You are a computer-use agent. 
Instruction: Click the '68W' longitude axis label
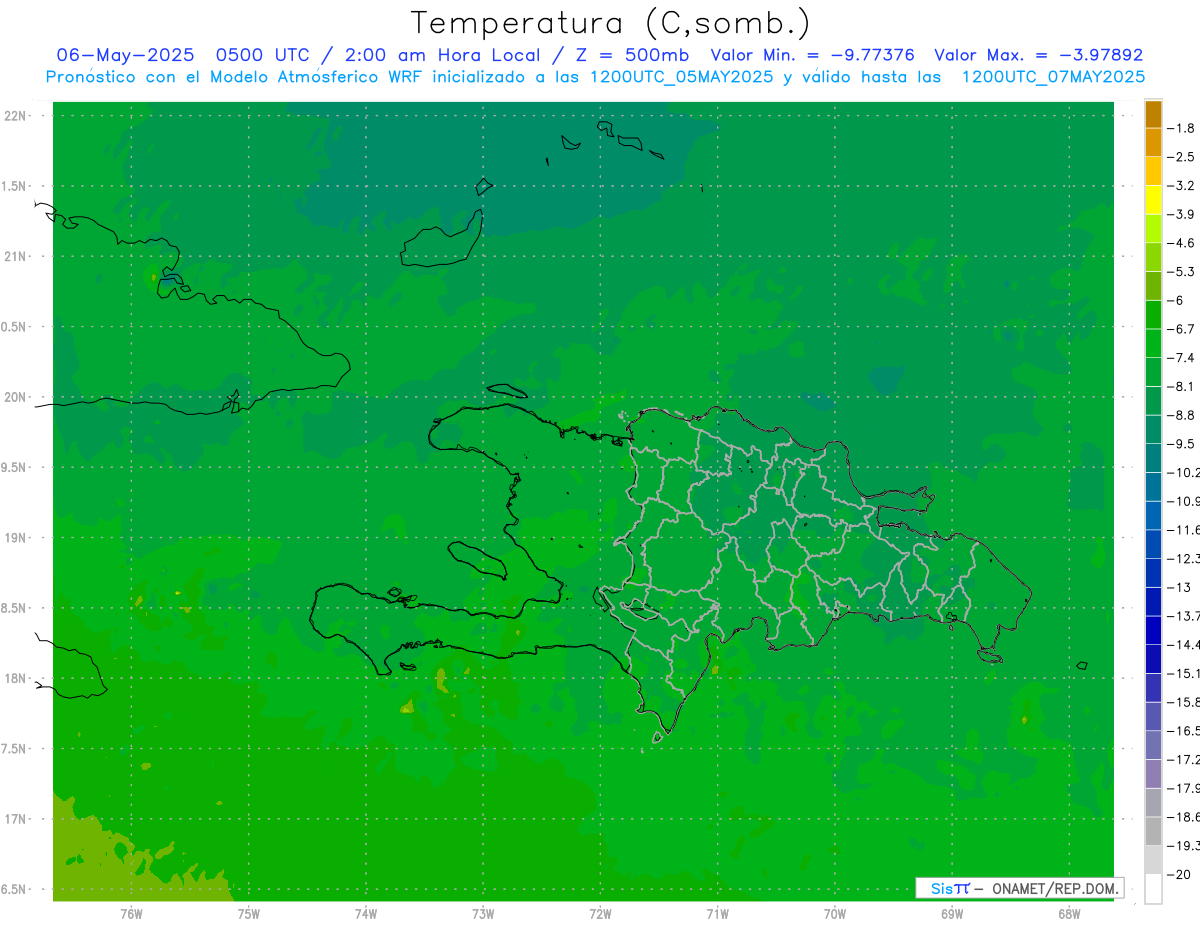click(1069, 914)
